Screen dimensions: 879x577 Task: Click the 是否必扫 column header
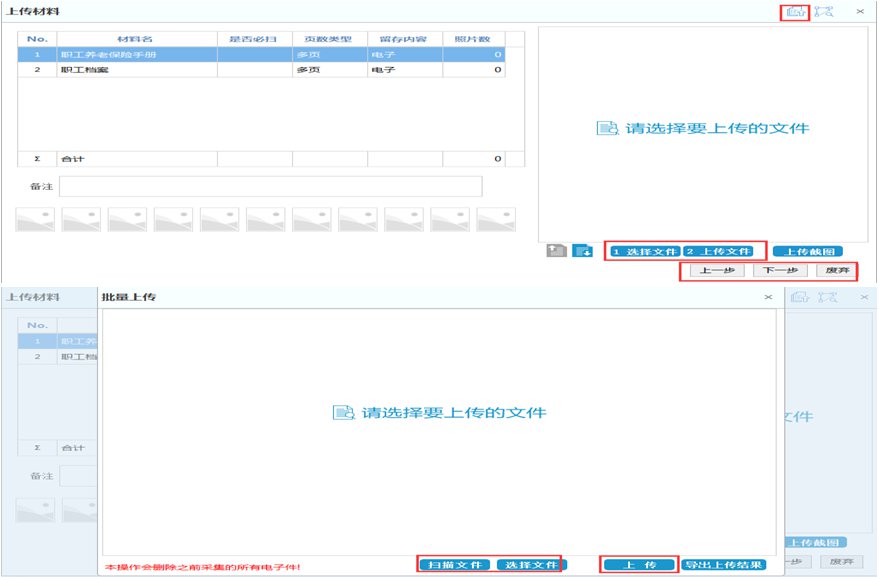click(x=255, y=39)
